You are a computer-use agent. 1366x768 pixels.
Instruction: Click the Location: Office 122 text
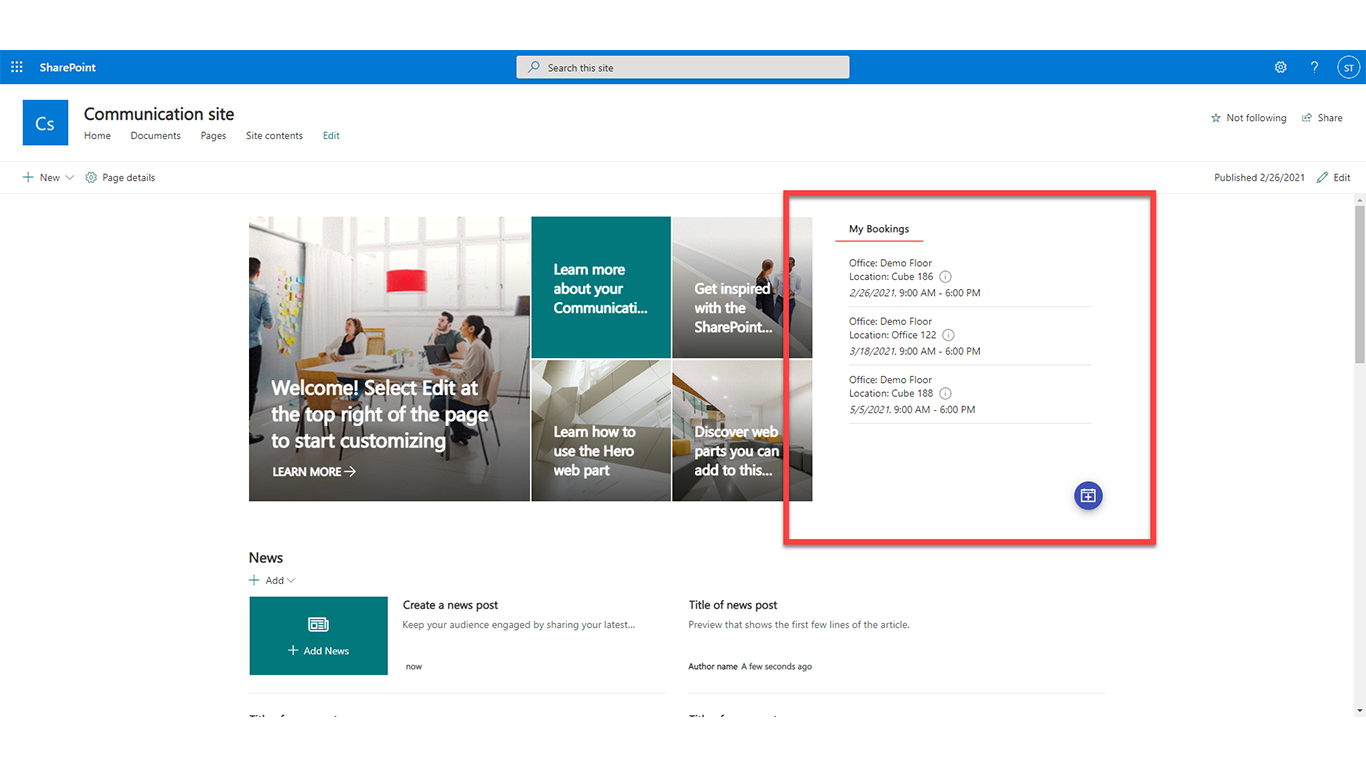[x=893, y=335]
